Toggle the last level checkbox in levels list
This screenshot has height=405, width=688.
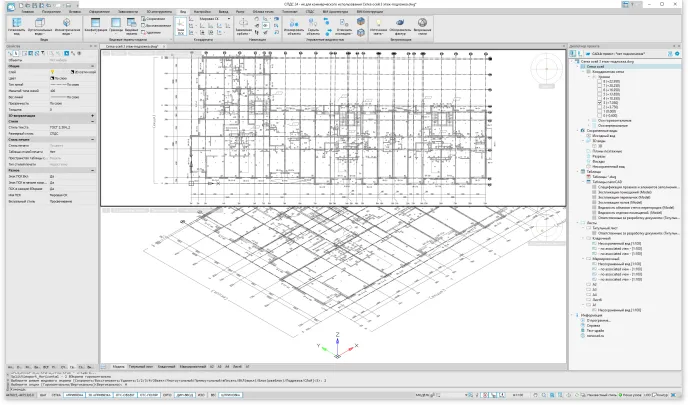click(x=599, y=115)
